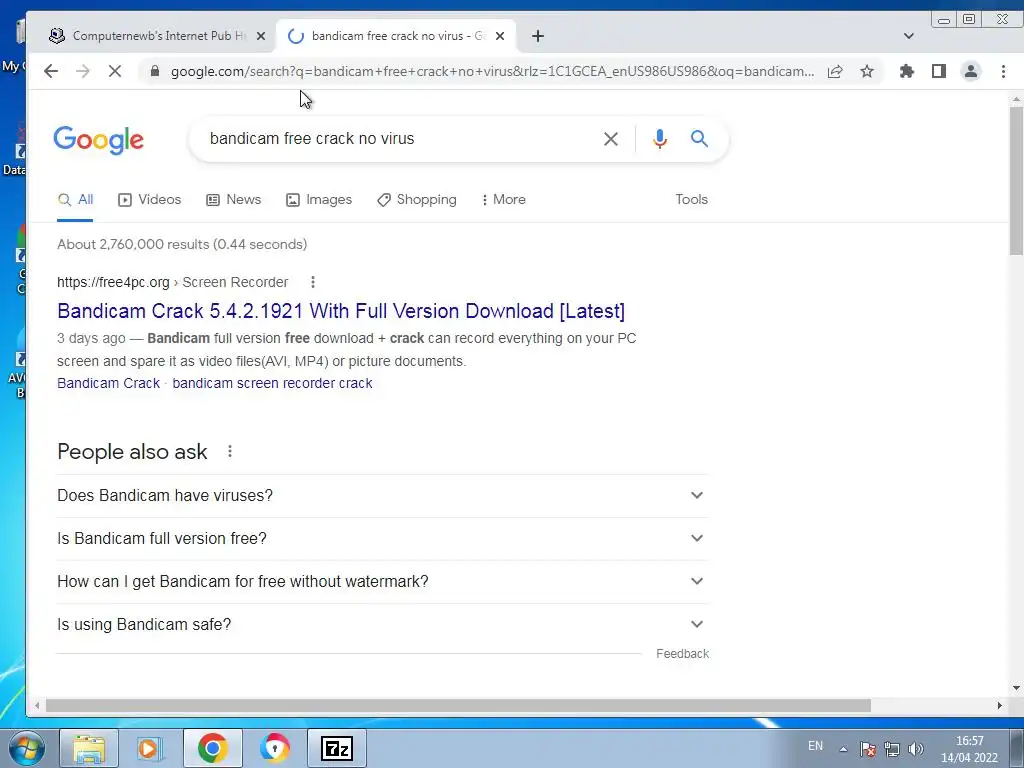Open the Chrome three-dot menu

coord(1003,71)
